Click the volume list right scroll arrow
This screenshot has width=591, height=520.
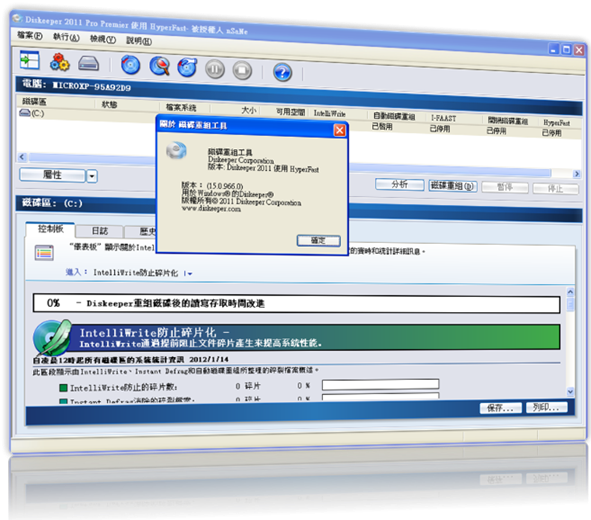pyautogui.click(x=576, y=174)
